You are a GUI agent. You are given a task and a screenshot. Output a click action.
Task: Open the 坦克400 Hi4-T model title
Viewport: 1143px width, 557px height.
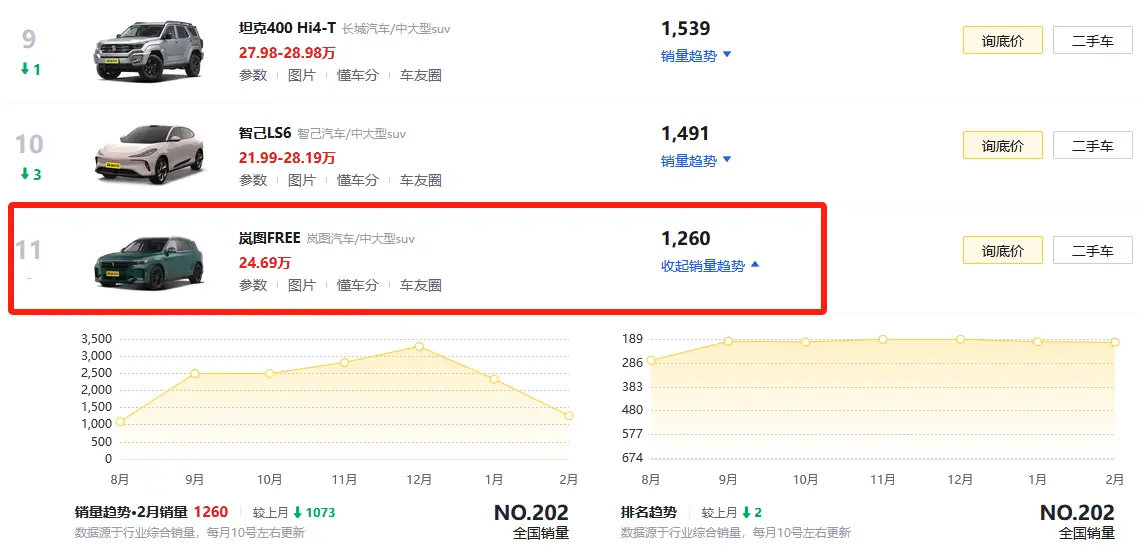coord(287,28)
